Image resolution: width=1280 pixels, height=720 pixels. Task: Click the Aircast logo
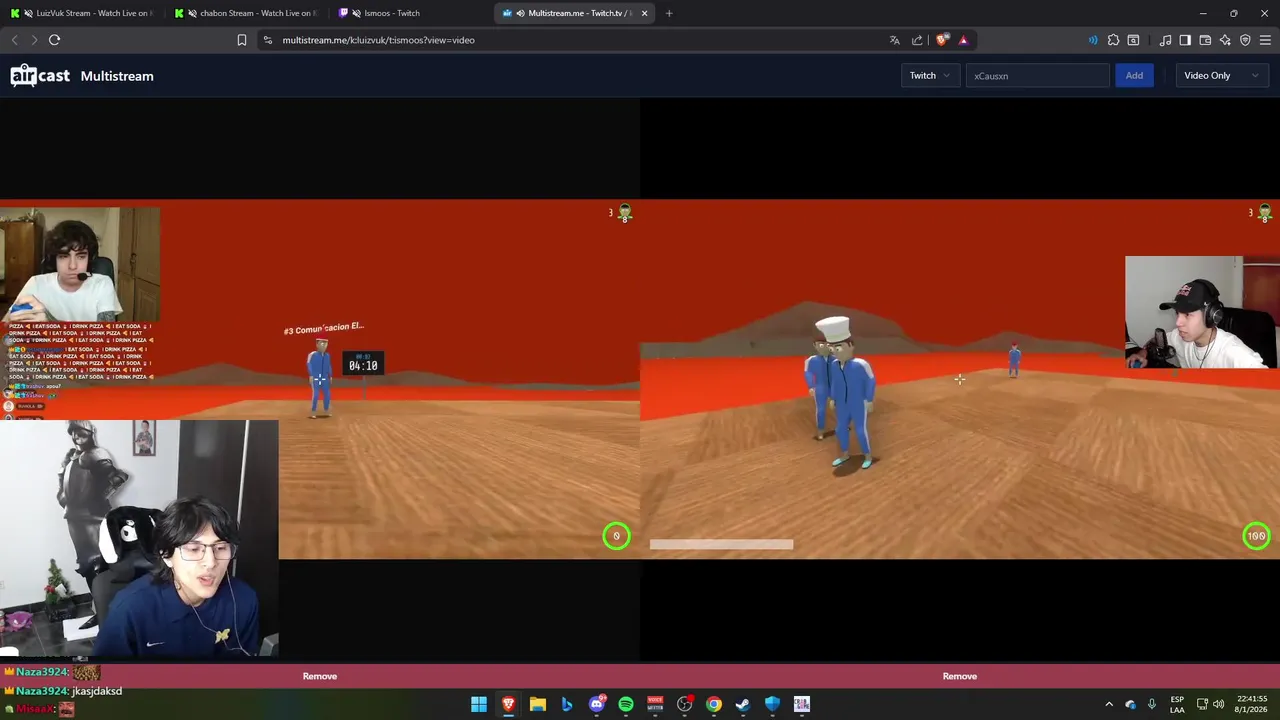coord(40,75)
